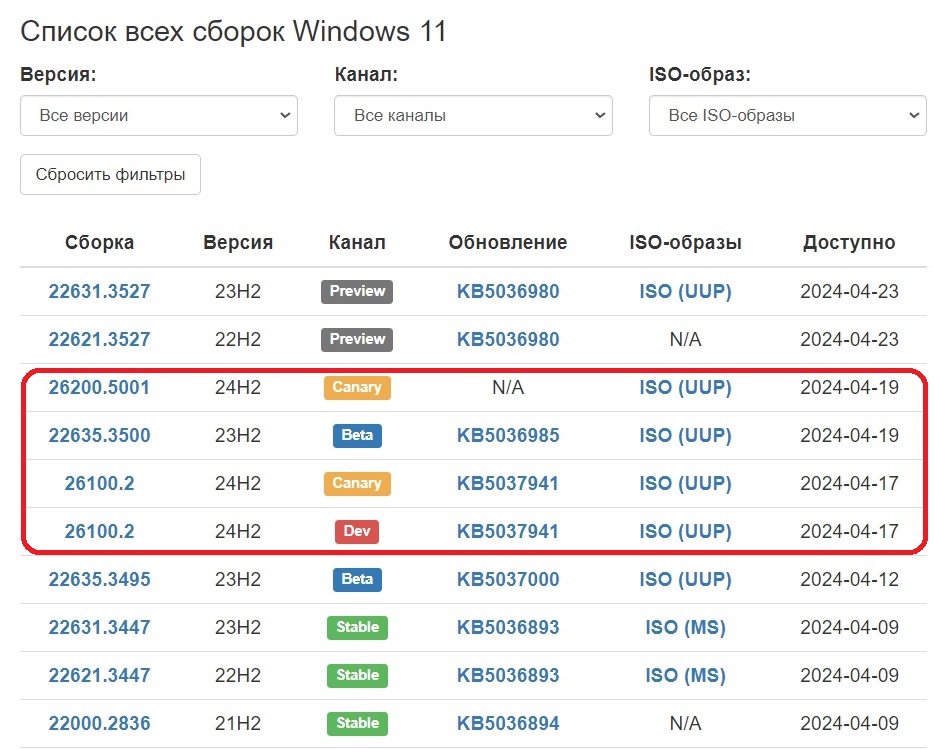This screenshot has width=934, height=749.
Task: Click Beta badge in 22635.3500 row
Action: 357,436
